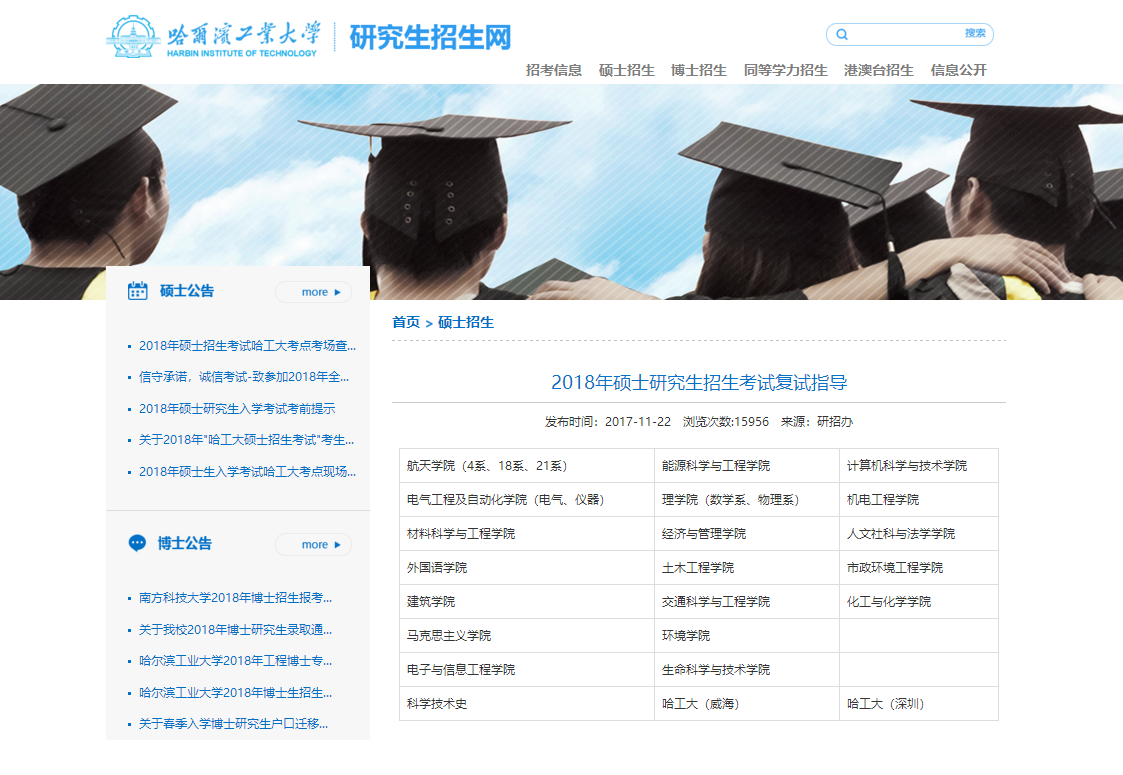Open the 港澳台招生 menu
The height and width of the screenshot is (775, 1123).
(879, 70)
